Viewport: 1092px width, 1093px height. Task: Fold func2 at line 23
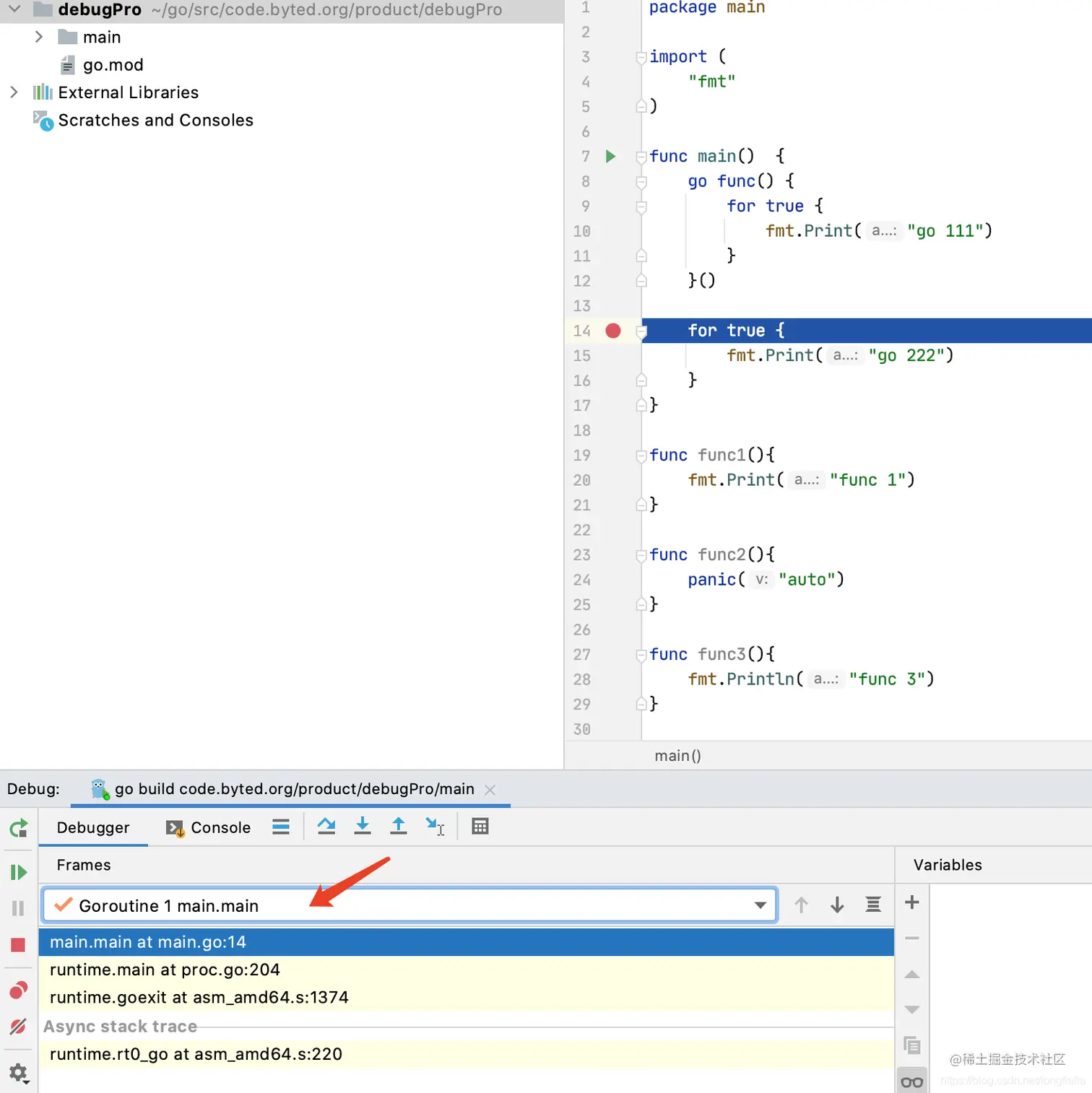click(641, 555)
